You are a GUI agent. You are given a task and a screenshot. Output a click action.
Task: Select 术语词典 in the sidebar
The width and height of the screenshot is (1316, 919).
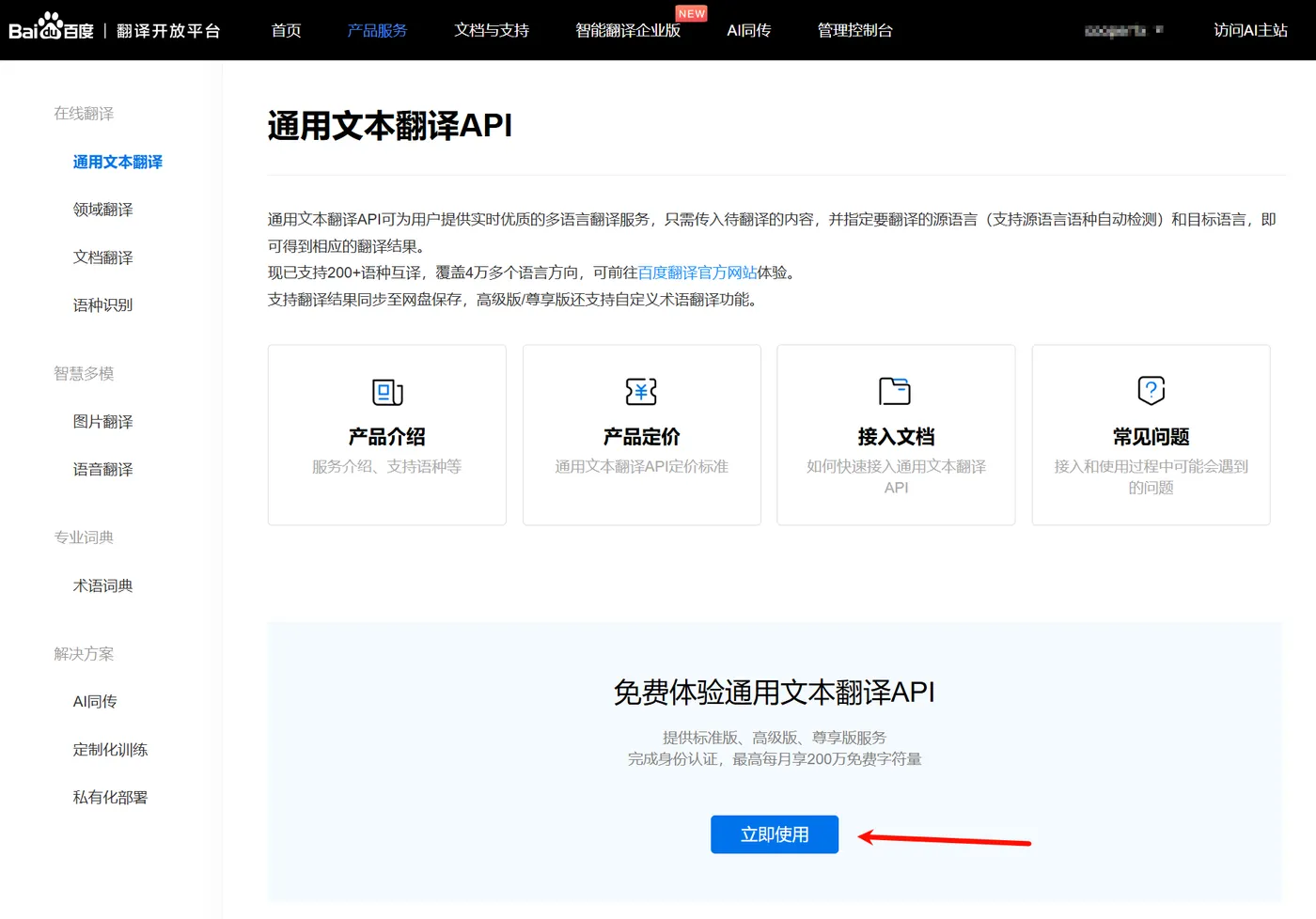click(102, 586)
